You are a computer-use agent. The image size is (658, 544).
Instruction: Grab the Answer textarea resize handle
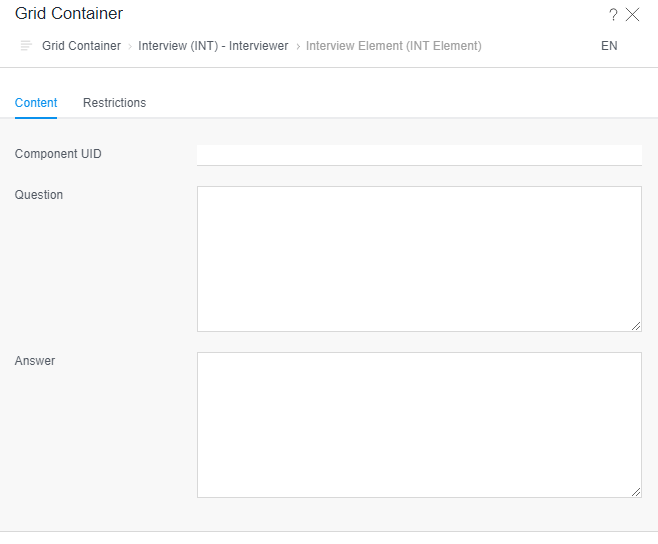(636, 492)
